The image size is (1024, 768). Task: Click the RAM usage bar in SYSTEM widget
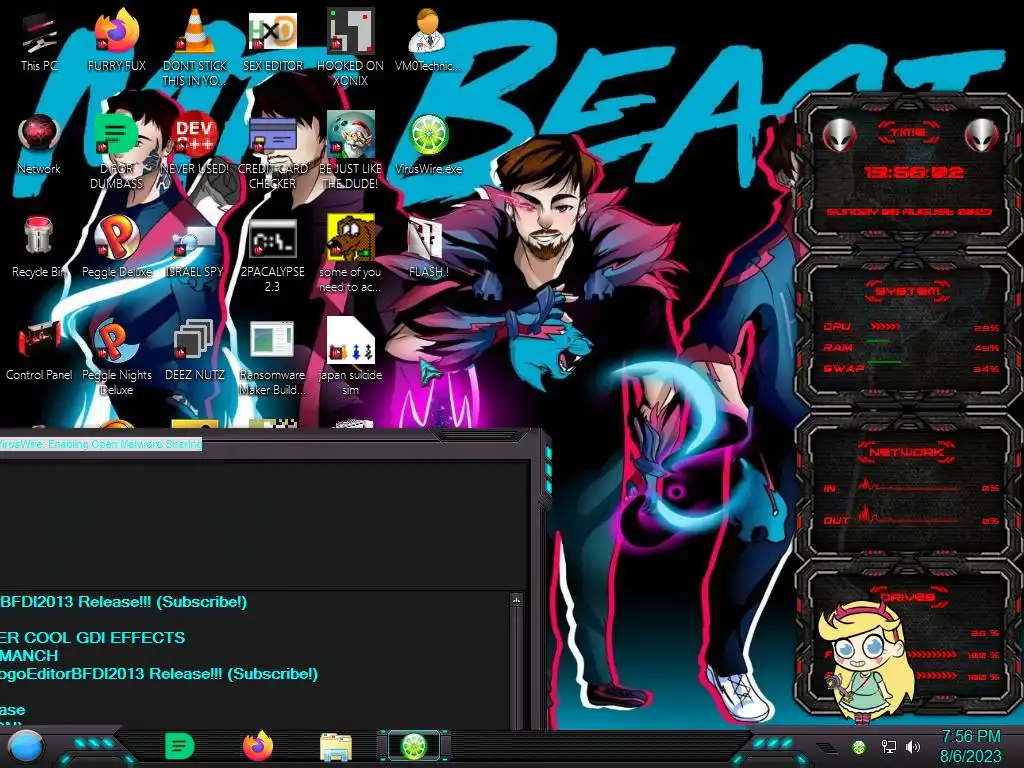878,342
